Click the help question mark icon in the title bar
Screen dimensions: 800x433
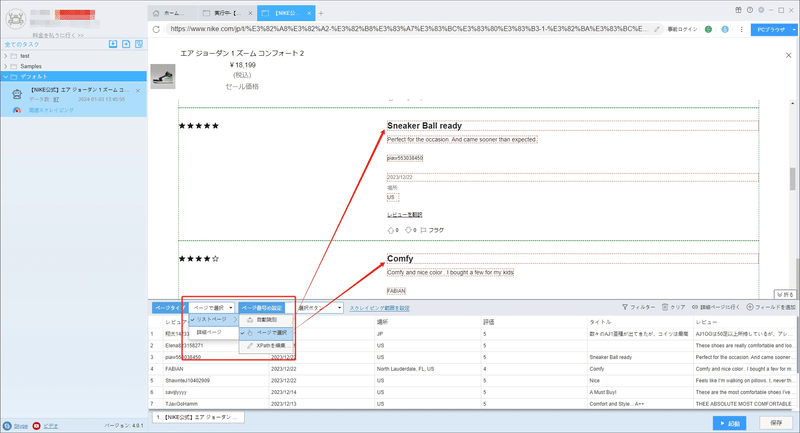click(749, 10)
